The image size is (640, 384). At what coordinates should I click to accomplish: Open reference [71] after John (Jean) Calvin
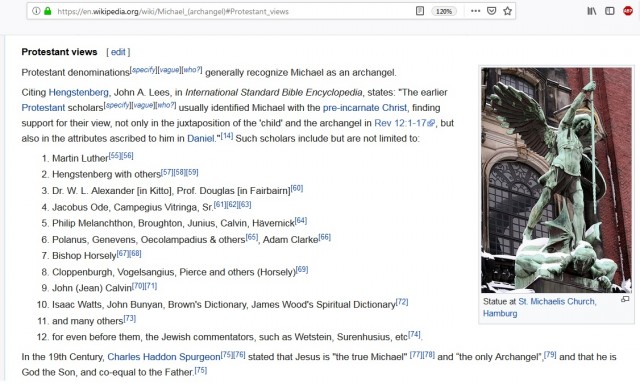151,285
